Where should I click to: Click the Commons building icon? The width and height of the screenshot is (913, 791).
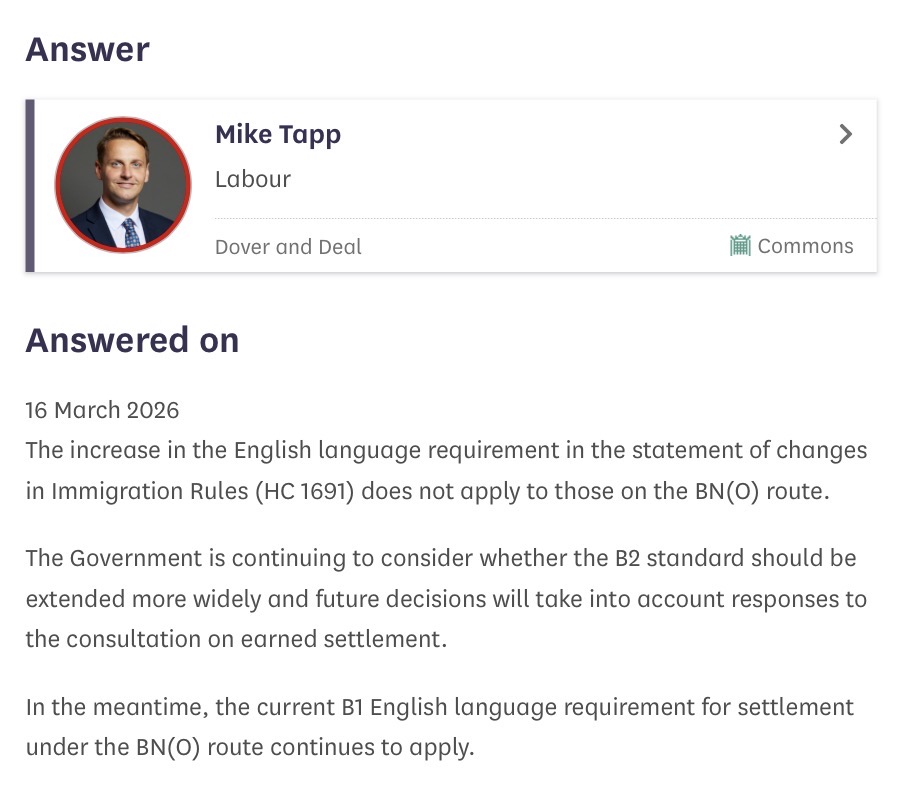point(740,245)
